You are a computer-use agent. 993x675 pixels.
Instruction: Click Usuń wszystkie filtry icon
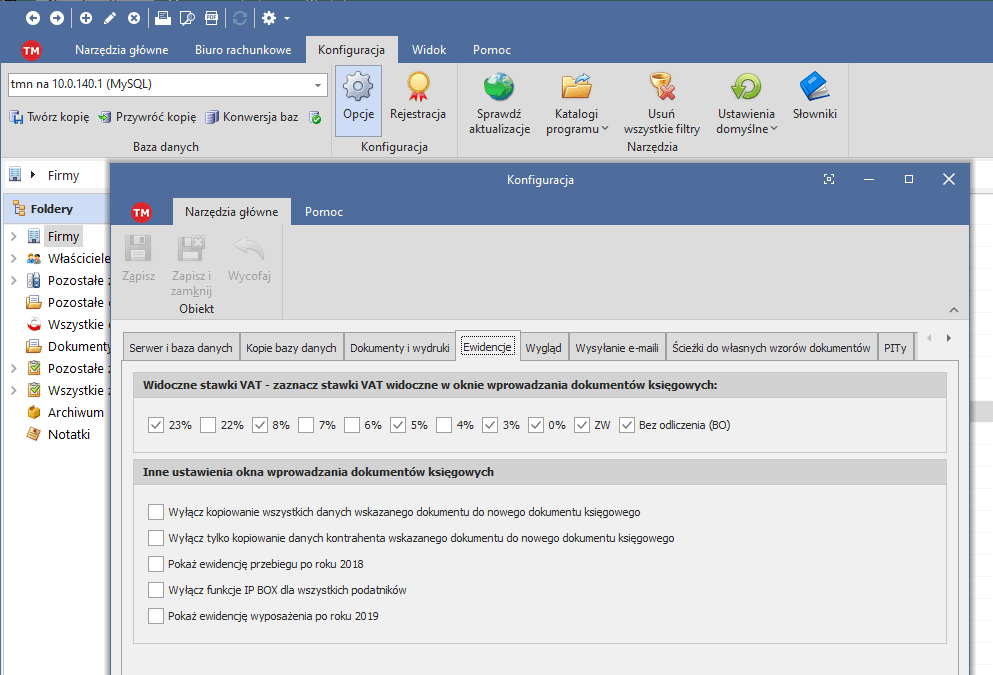pos(661,88)
